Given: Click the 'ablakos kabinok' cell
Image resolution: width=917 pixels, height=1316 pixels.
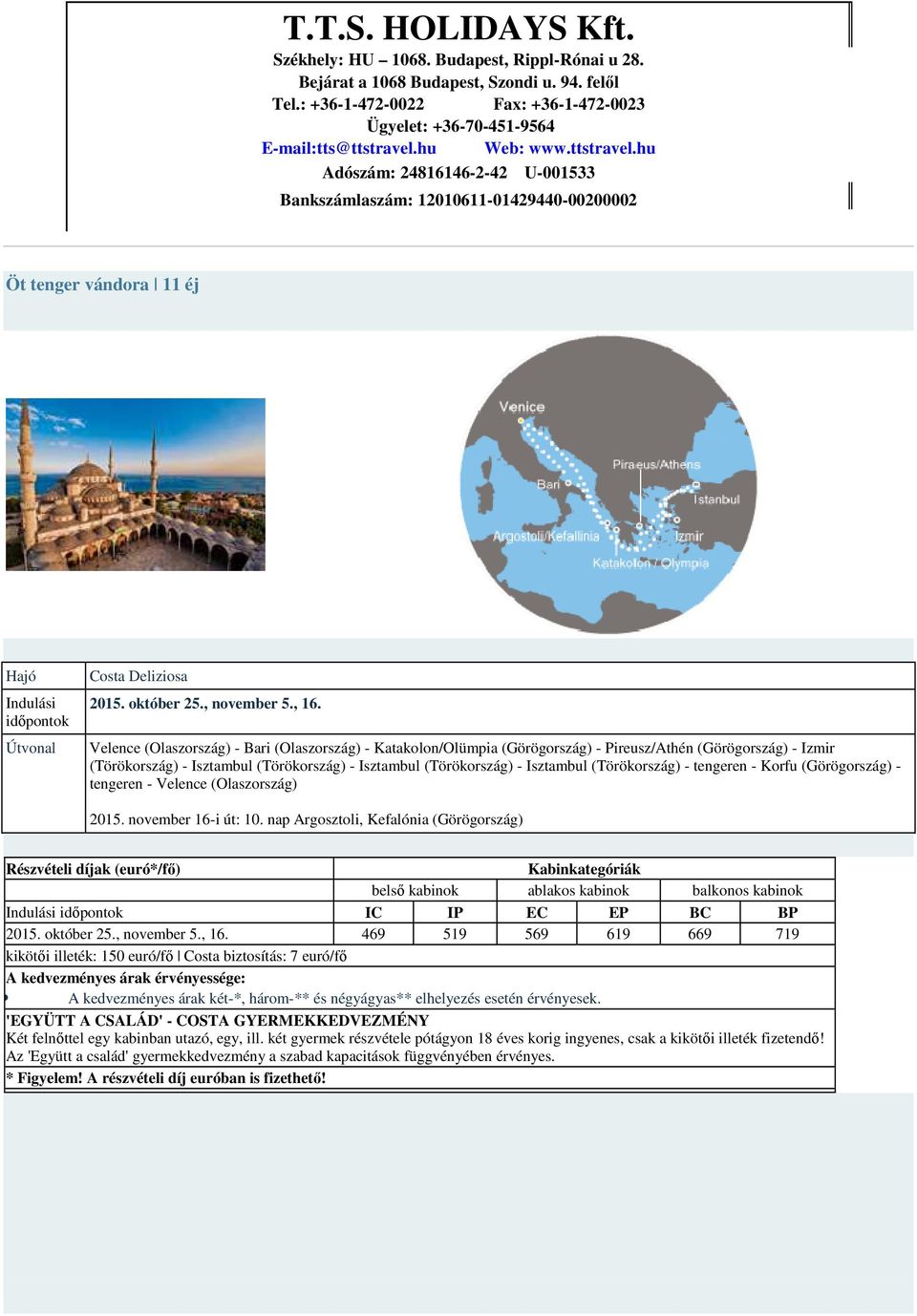Looking at the screenshot, I should [578, 890].
